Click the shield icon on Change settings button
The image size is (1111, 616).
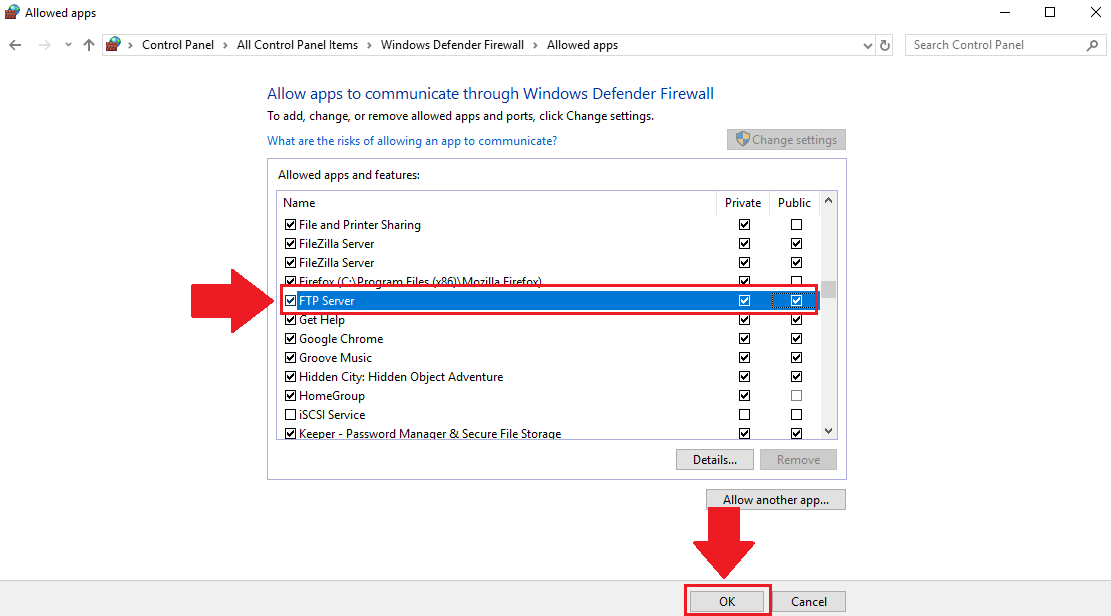(742, 139)
